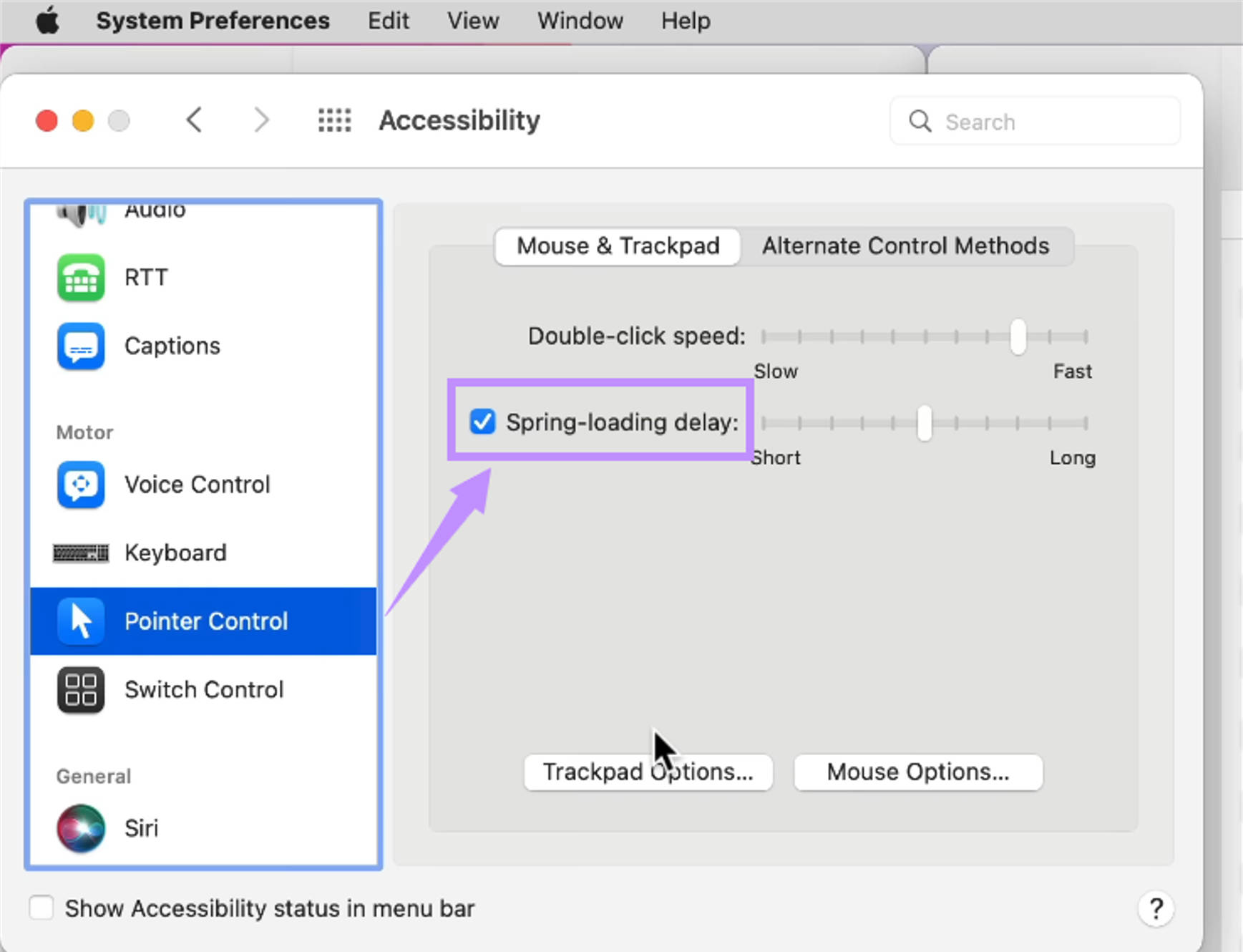This screenshot has width=1243, height=952.
Task: Click the Captions label
Action: pos(172,346)
